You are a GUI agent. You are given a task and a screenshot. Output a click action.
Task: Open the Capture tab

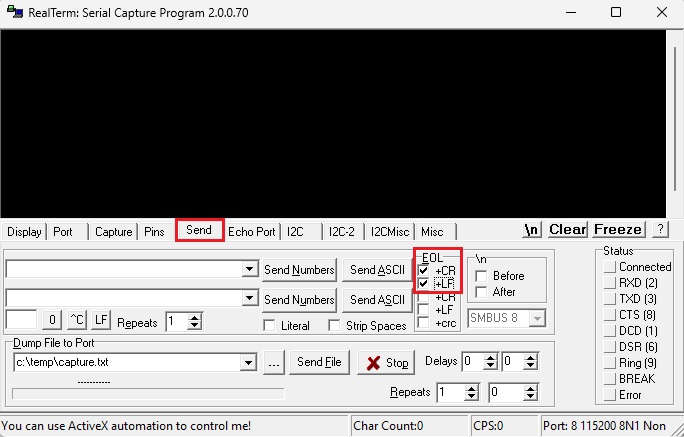[113, 232]
